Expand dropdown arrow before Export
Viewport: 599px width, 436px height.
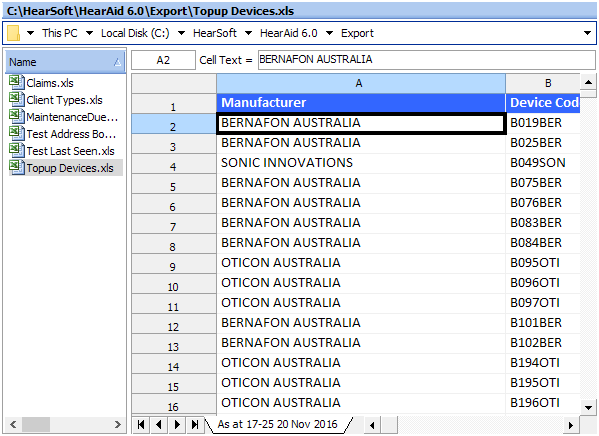329,33
